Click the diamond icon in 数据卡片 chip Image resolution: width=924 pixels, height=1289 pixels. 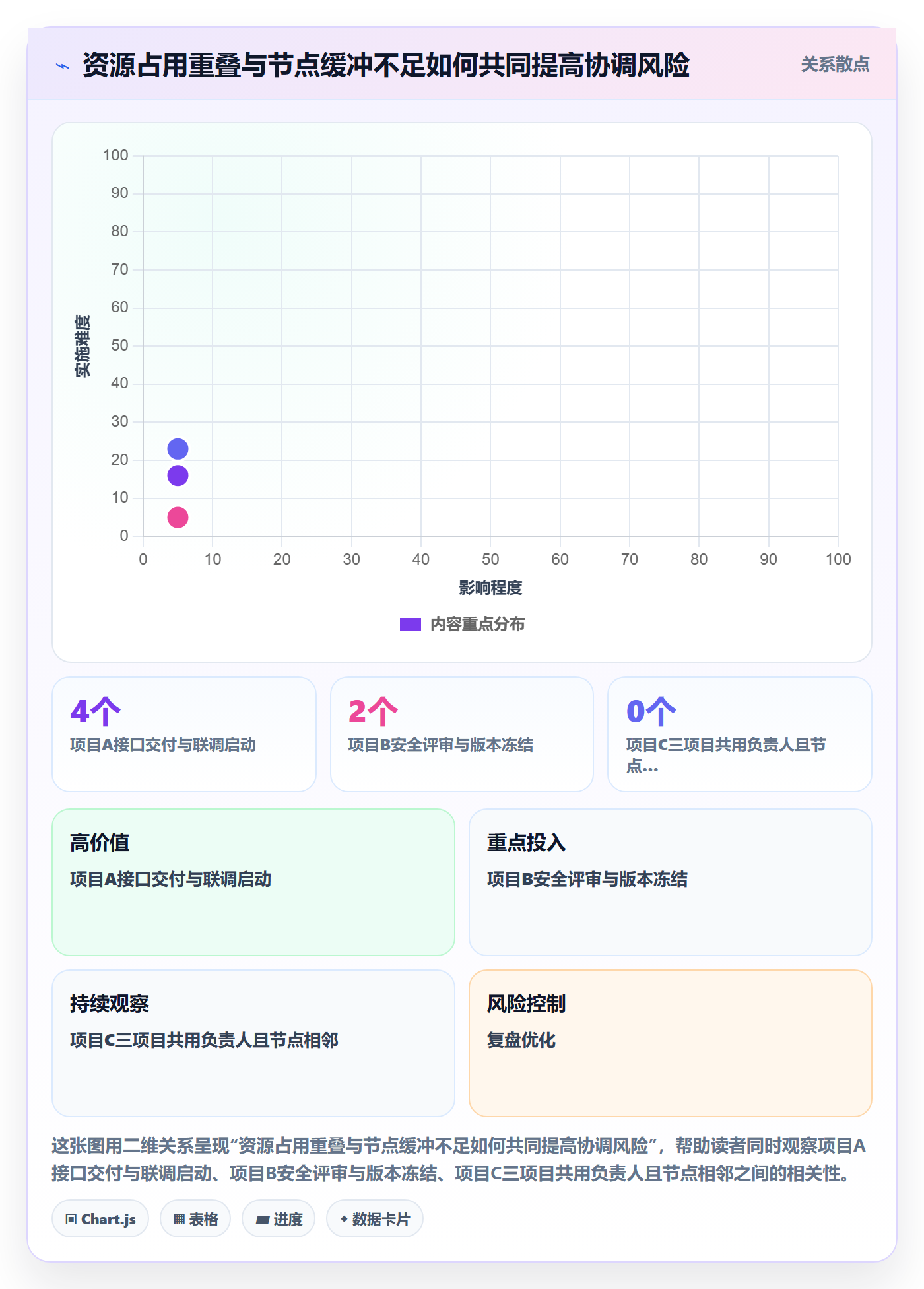coord(344,1219)
